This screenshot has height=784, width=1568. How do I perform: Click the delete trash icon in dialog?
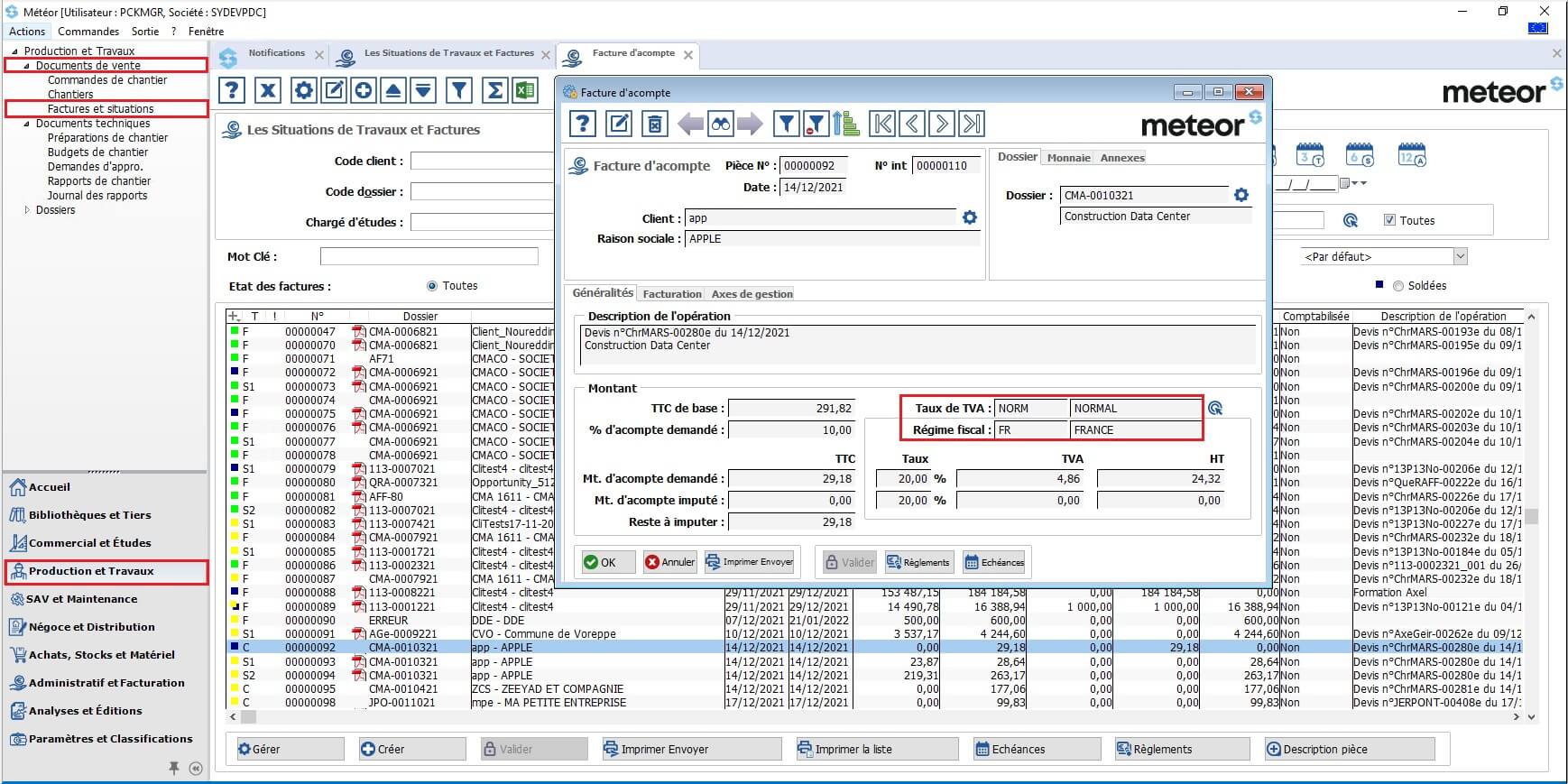coord(654,125)
